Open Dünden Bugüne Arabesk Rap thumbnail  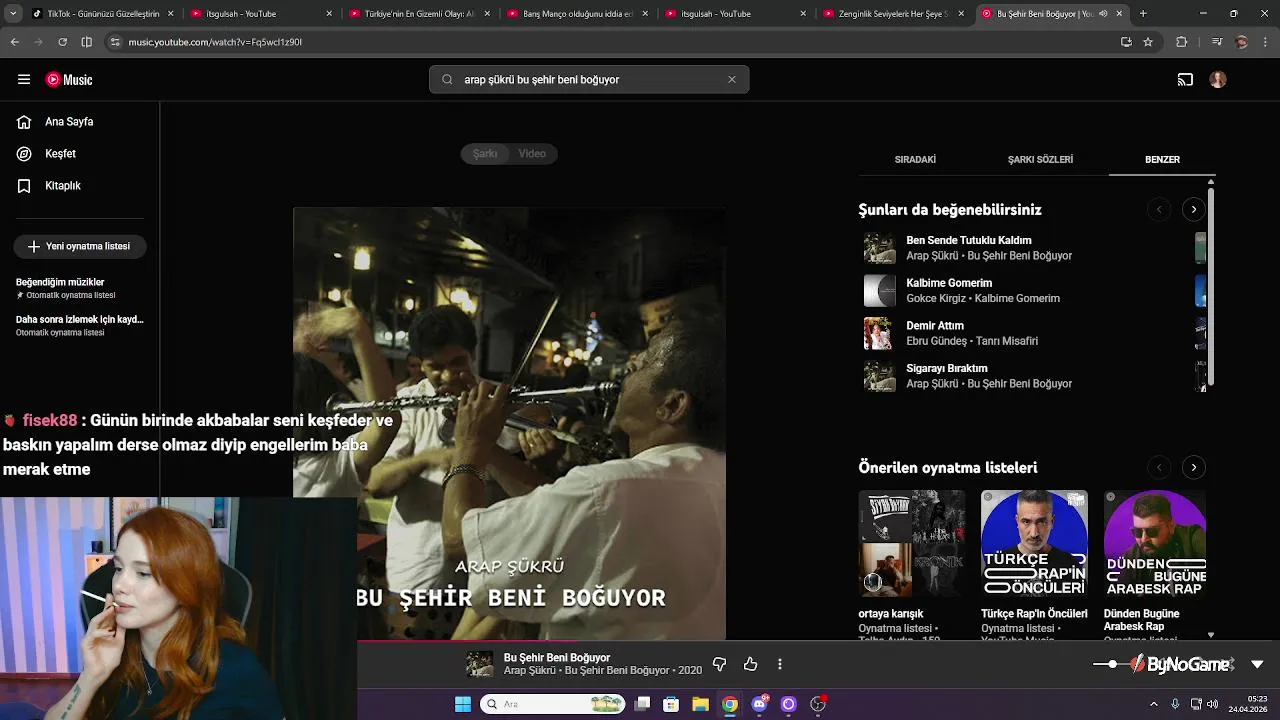[1155, 543]
